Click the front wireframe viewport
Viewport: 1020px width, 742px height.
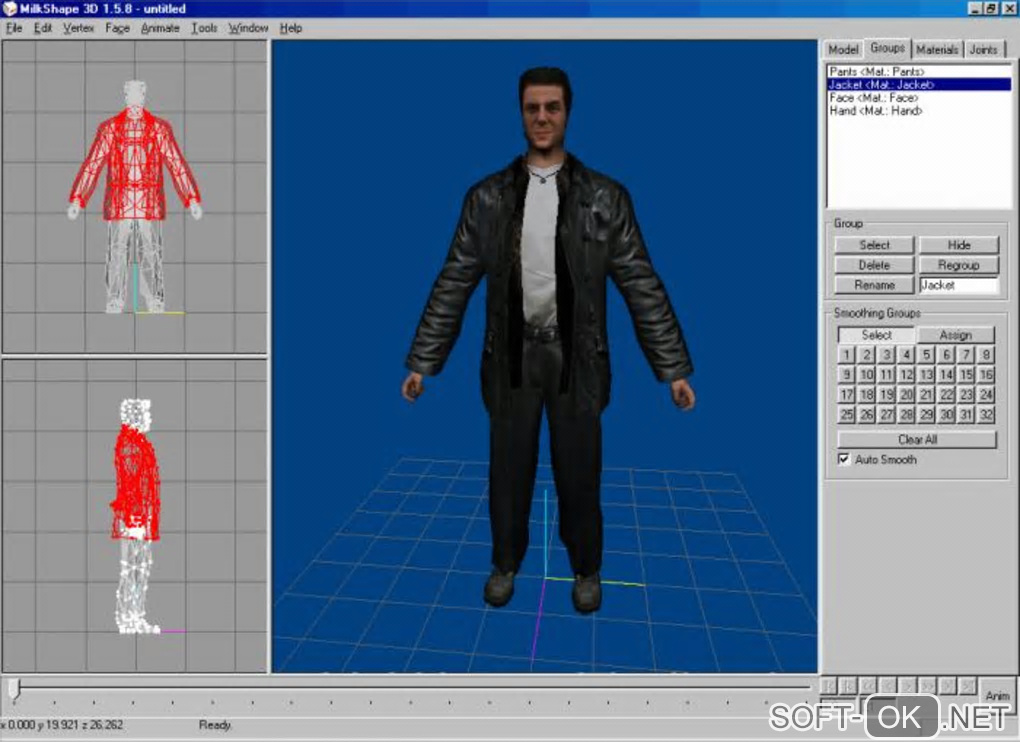(135, 197)
